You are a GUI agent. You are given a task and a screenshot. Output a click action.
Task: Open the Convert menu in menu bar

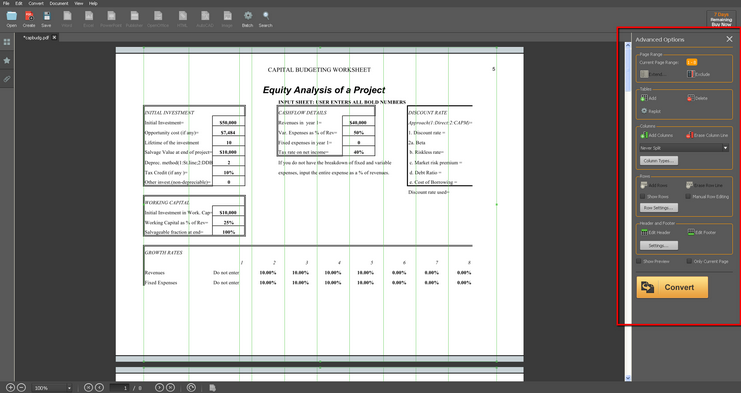click(36, 3)
